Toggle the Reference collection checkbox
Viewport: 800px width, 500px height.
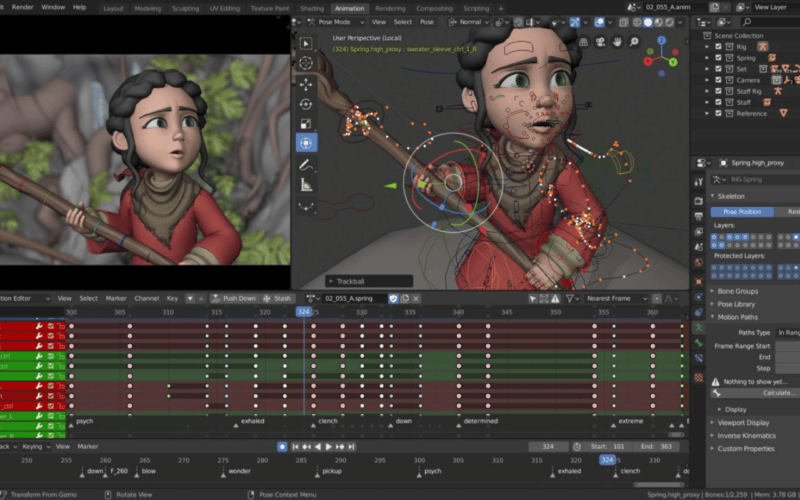[x=718, y=113]
